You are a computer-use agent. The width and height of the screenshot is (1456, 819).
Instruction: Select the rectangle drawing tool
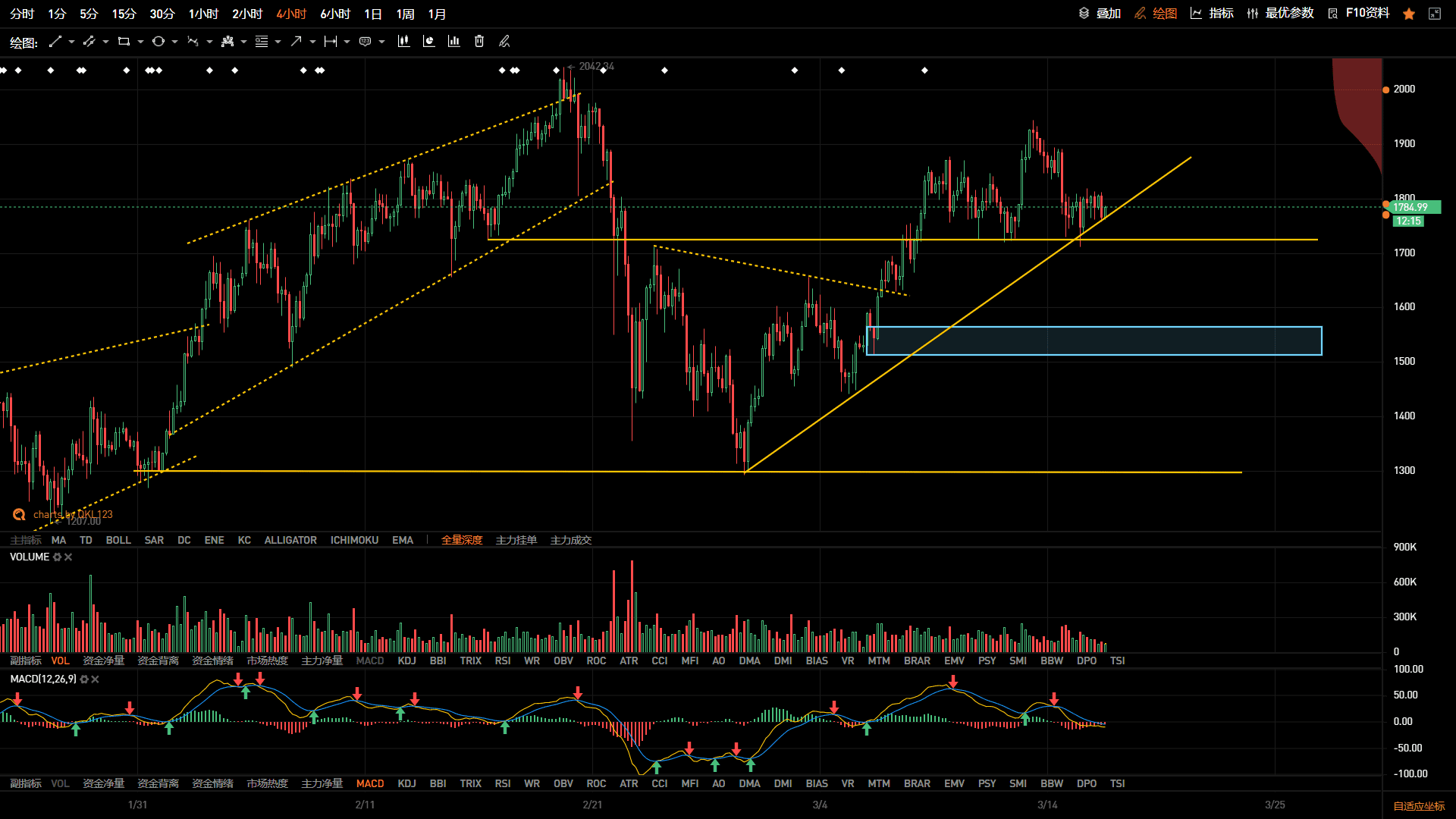coord(124,42)
